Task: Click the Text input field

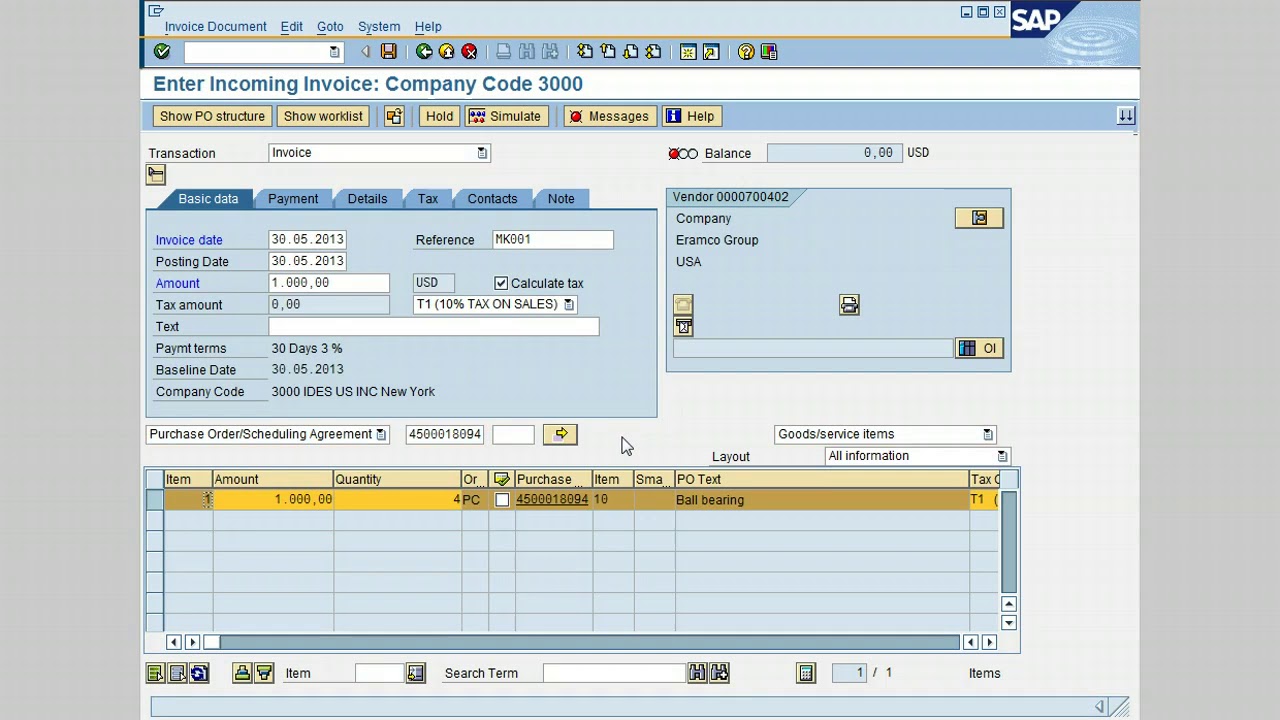Action: click(x=434, y=327)
